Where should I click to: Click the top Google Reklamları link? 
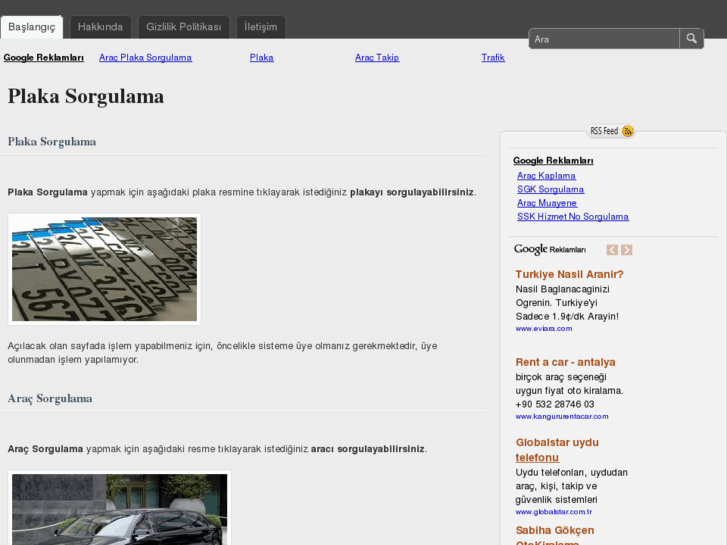pyautogui.click(x=44, y=58)
